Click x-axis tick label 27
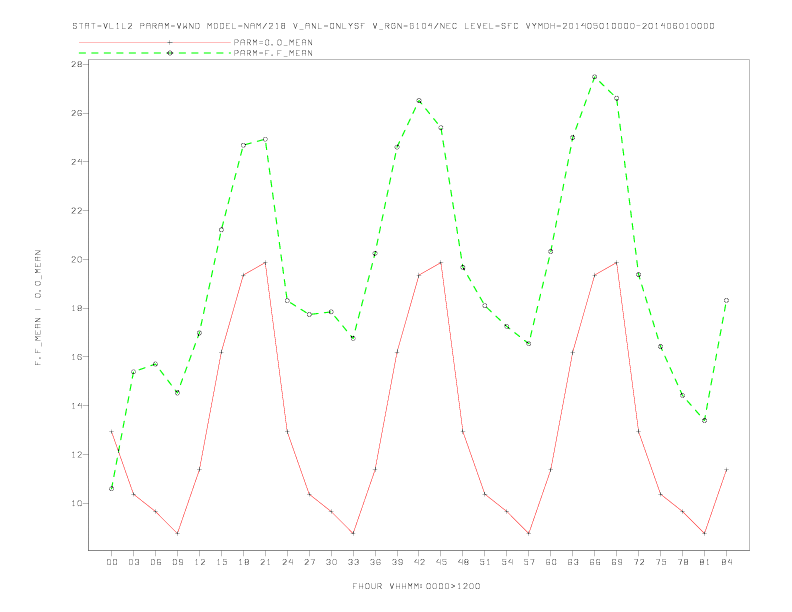 [x=309, y=562]
